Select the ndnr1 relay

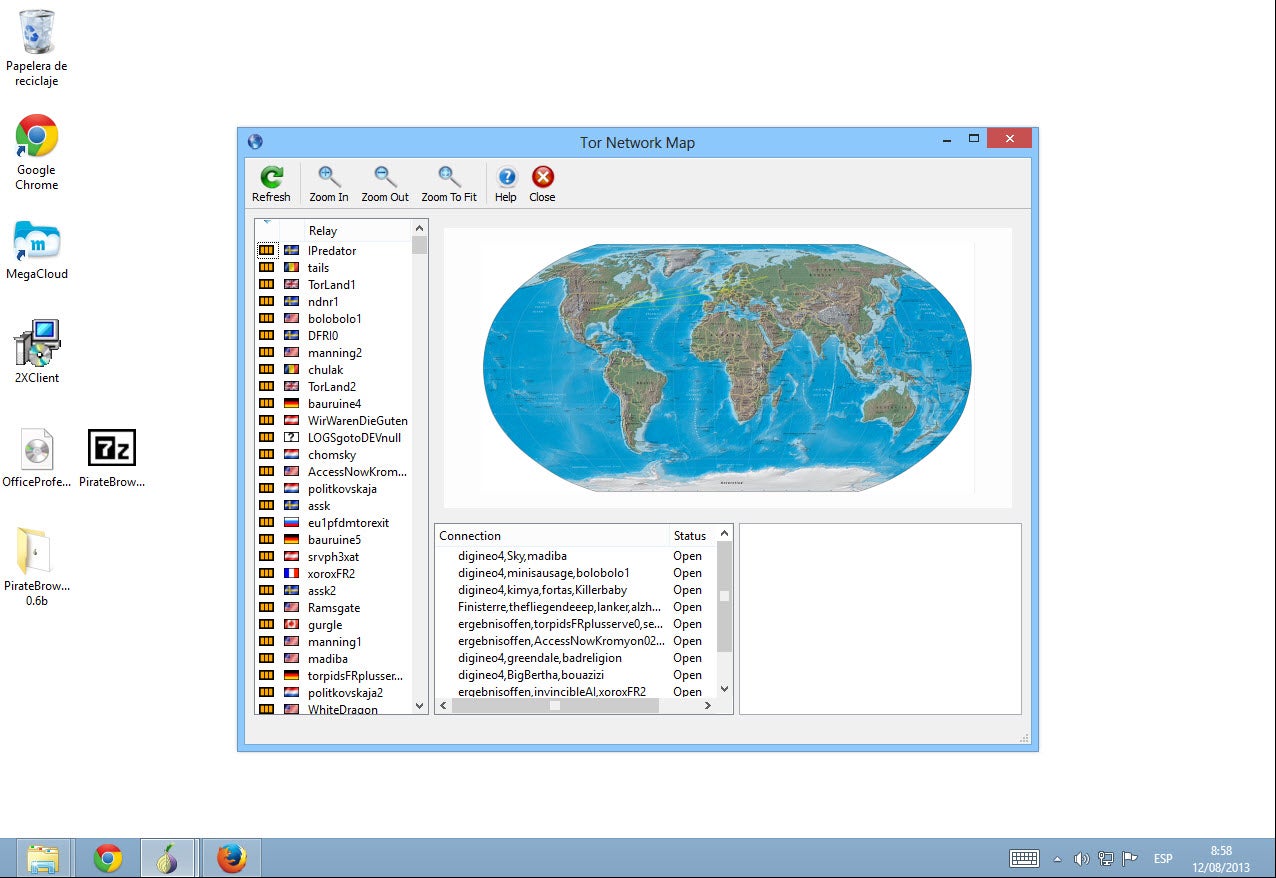tap(323, 302)
